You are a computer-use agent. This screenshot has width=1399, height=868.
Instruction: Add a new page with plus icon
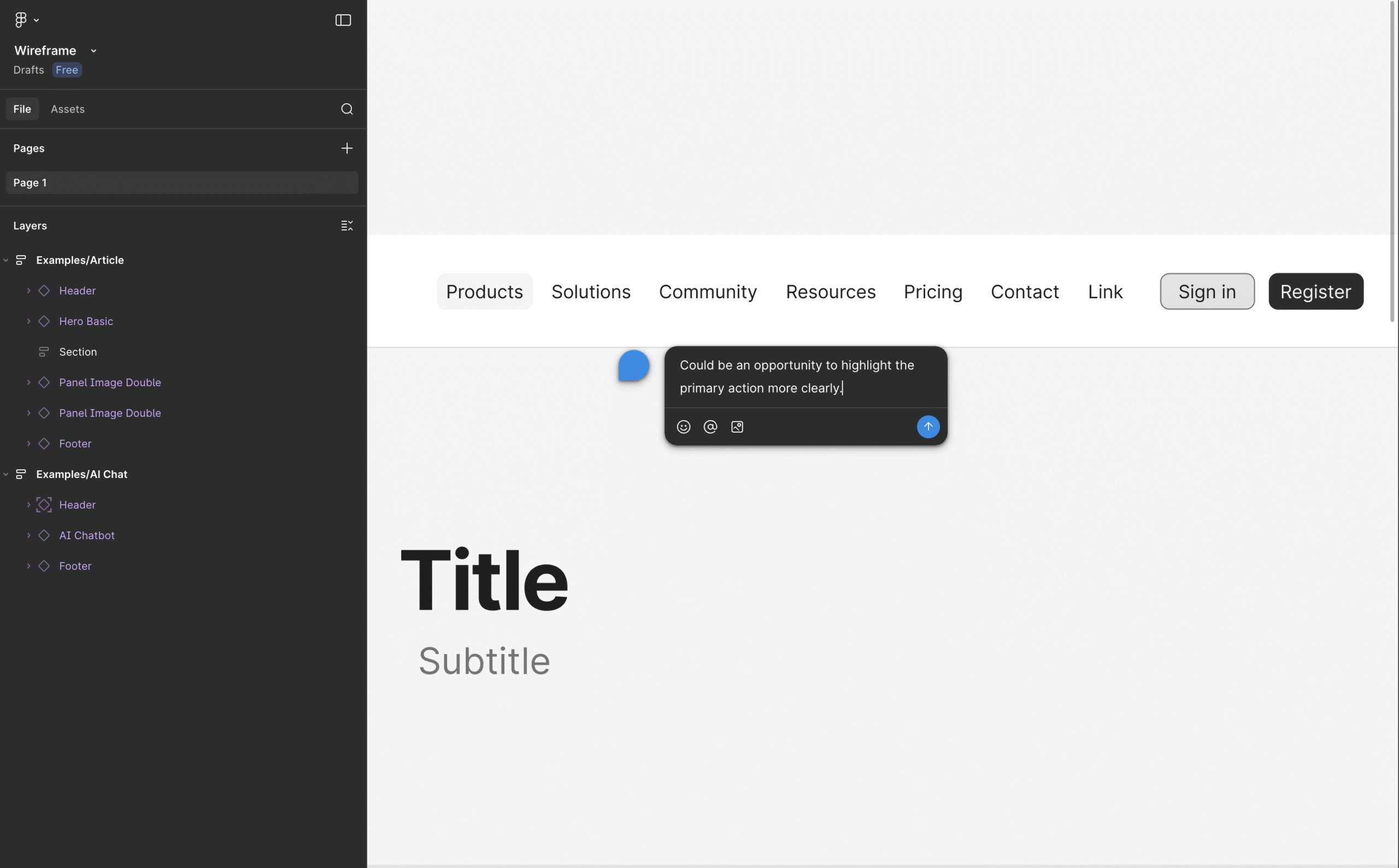347,148
